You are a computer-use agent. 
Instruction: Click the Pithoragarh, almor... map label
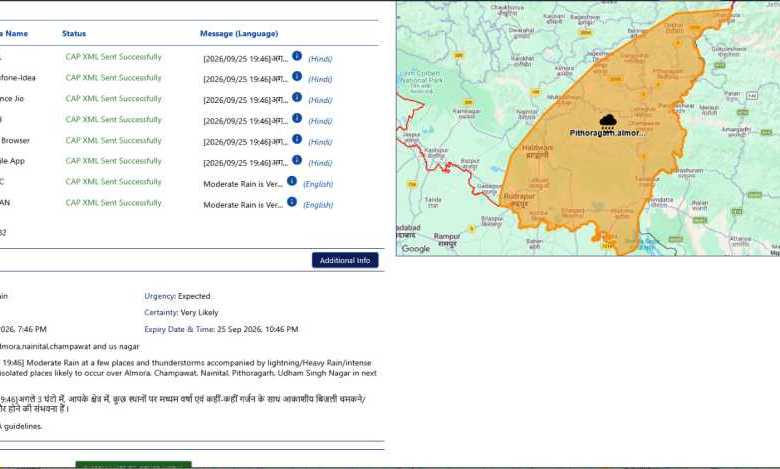607,133
